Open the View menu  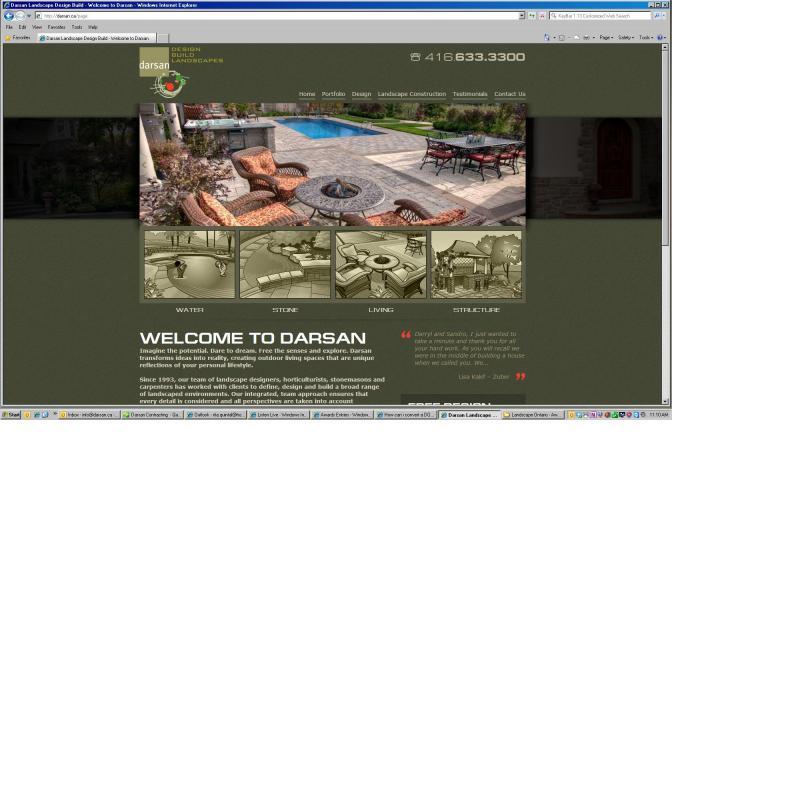[x=36, y=27]
